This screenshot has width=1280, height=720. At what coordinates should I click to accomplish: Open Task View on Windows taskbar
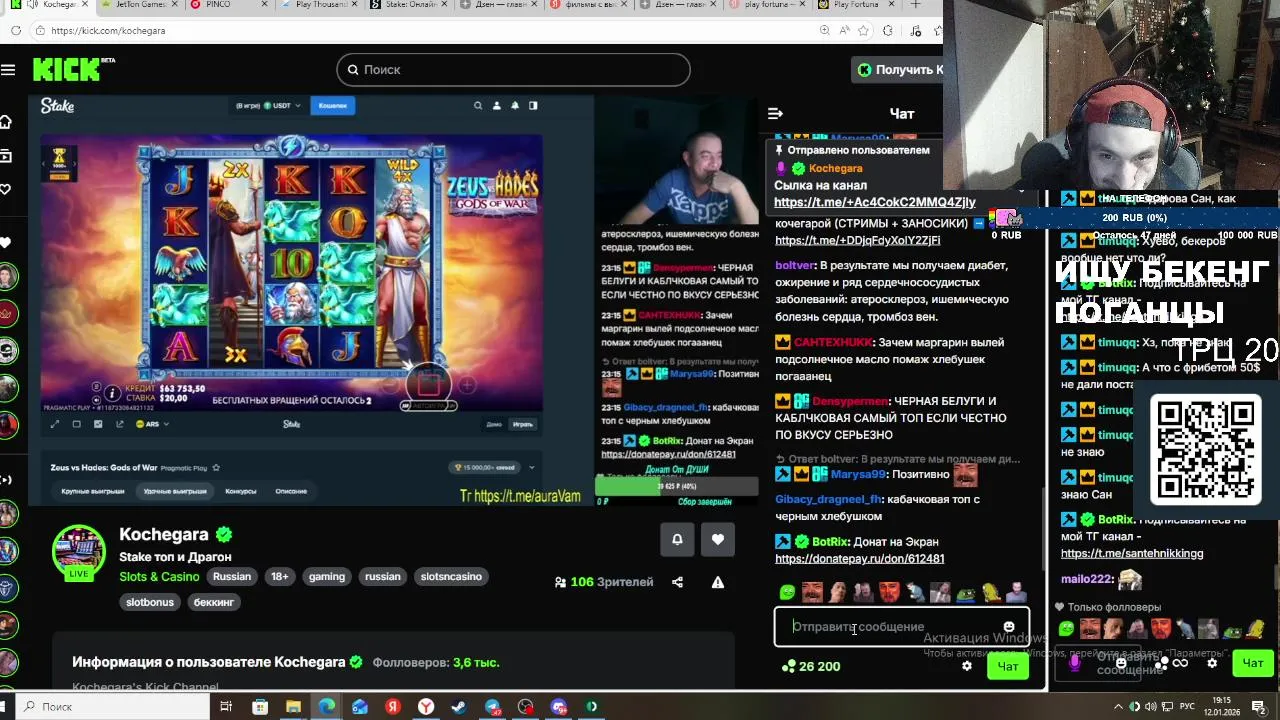click(226, 707)
